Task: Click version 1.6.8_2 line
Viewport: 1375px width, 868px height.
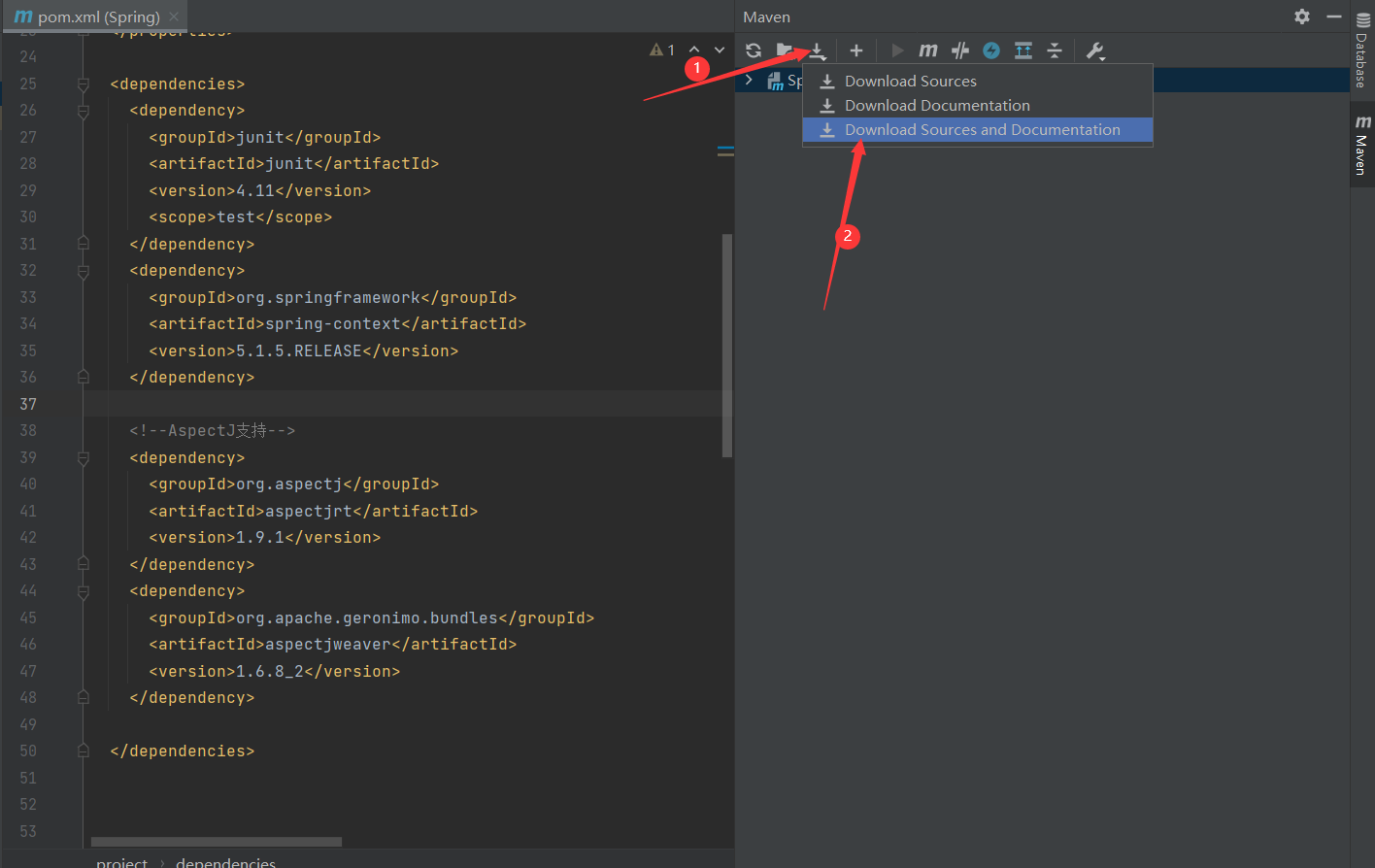Action: (275, 671)
